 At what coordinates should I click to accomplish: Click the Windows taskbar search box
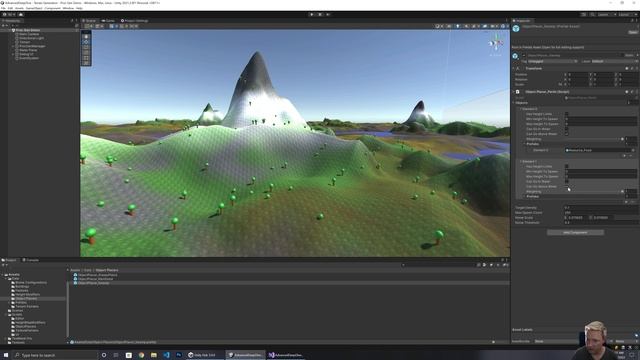tap(55, 355)
